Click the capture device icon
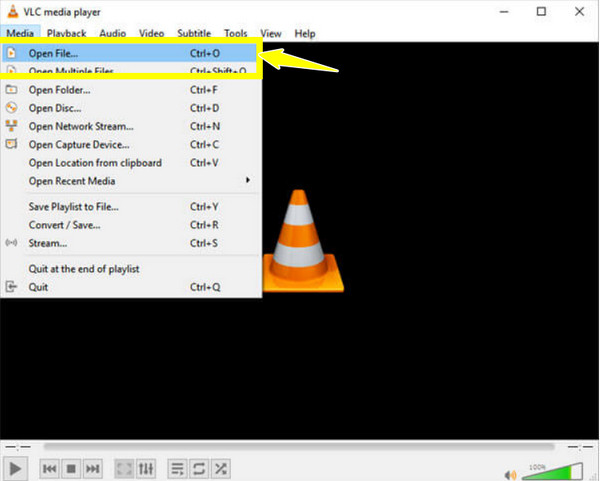Image resolution: width=600 pixels, height=481 pixels. (x=11, y=144)
